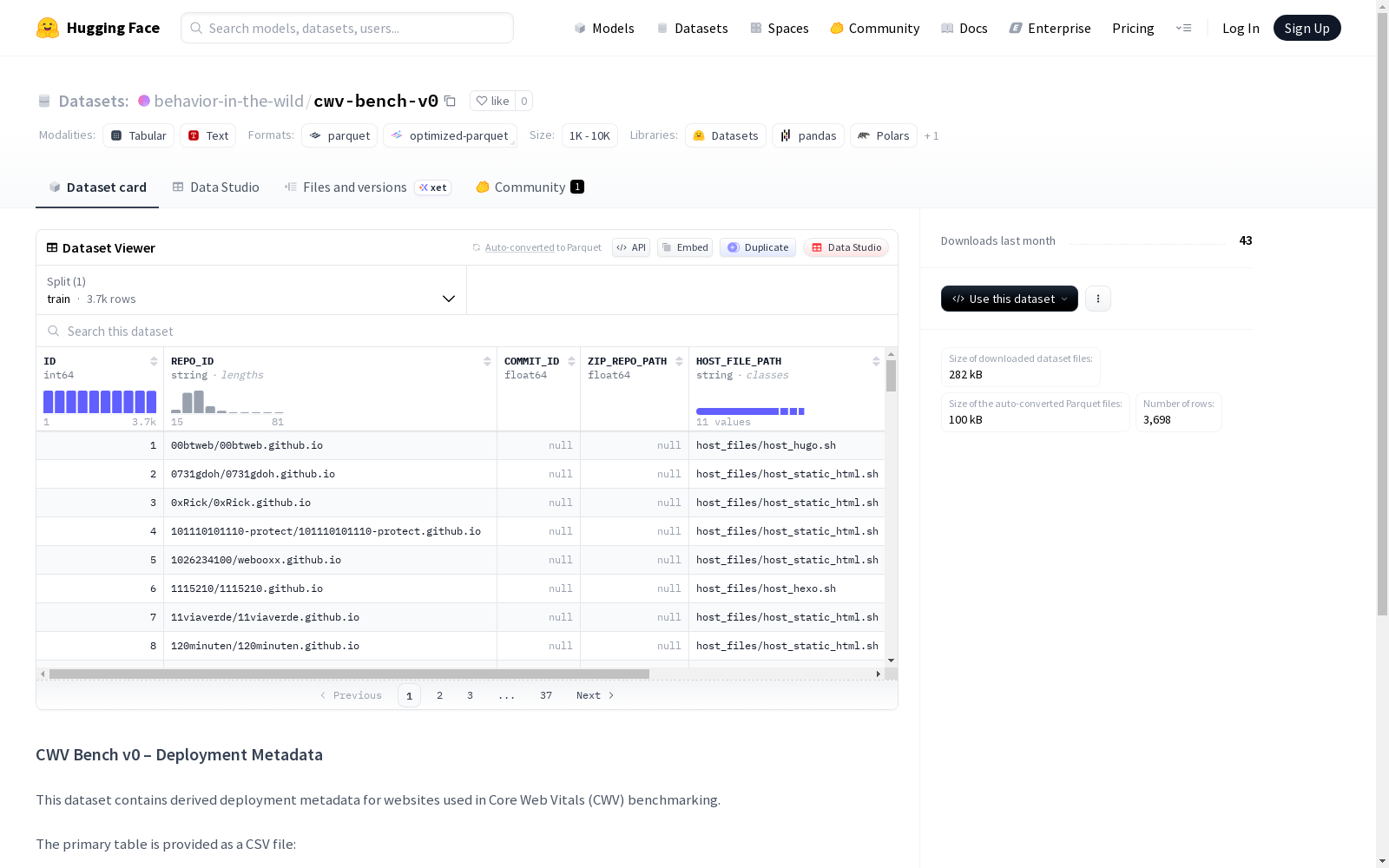This screenshot has height=868, width=1389.
Task: Open the more navigation menu icon
Action: tap(1183, 28)
